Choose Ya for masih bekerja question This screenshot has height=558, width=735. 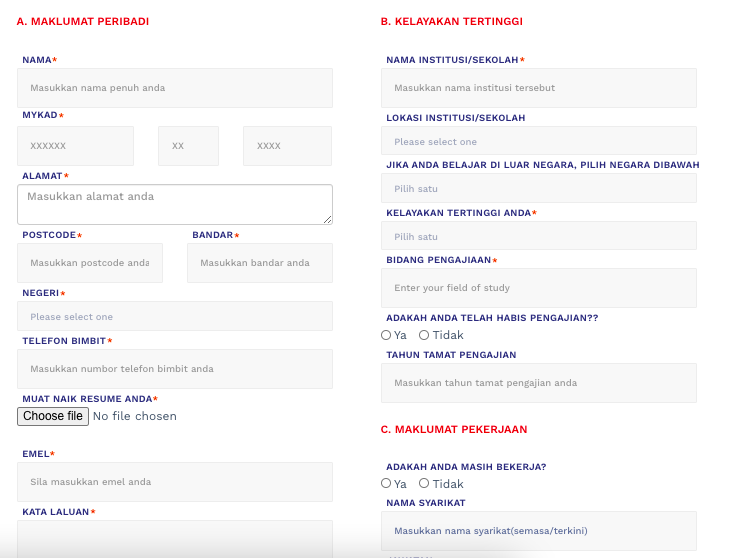[x=387, y=483]
